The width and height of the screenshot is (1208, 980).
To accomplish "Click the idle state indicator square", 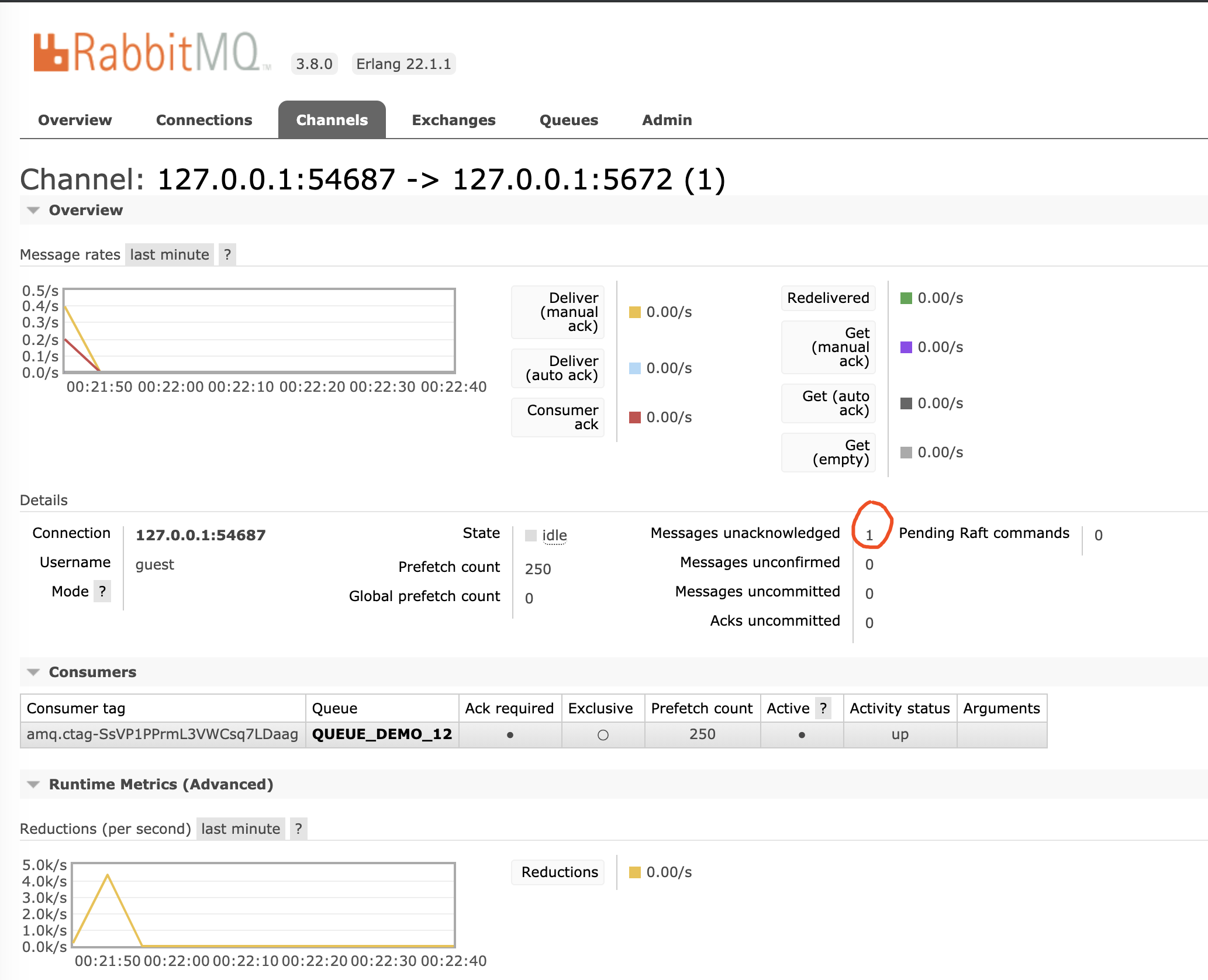I will tap(531, 536).
